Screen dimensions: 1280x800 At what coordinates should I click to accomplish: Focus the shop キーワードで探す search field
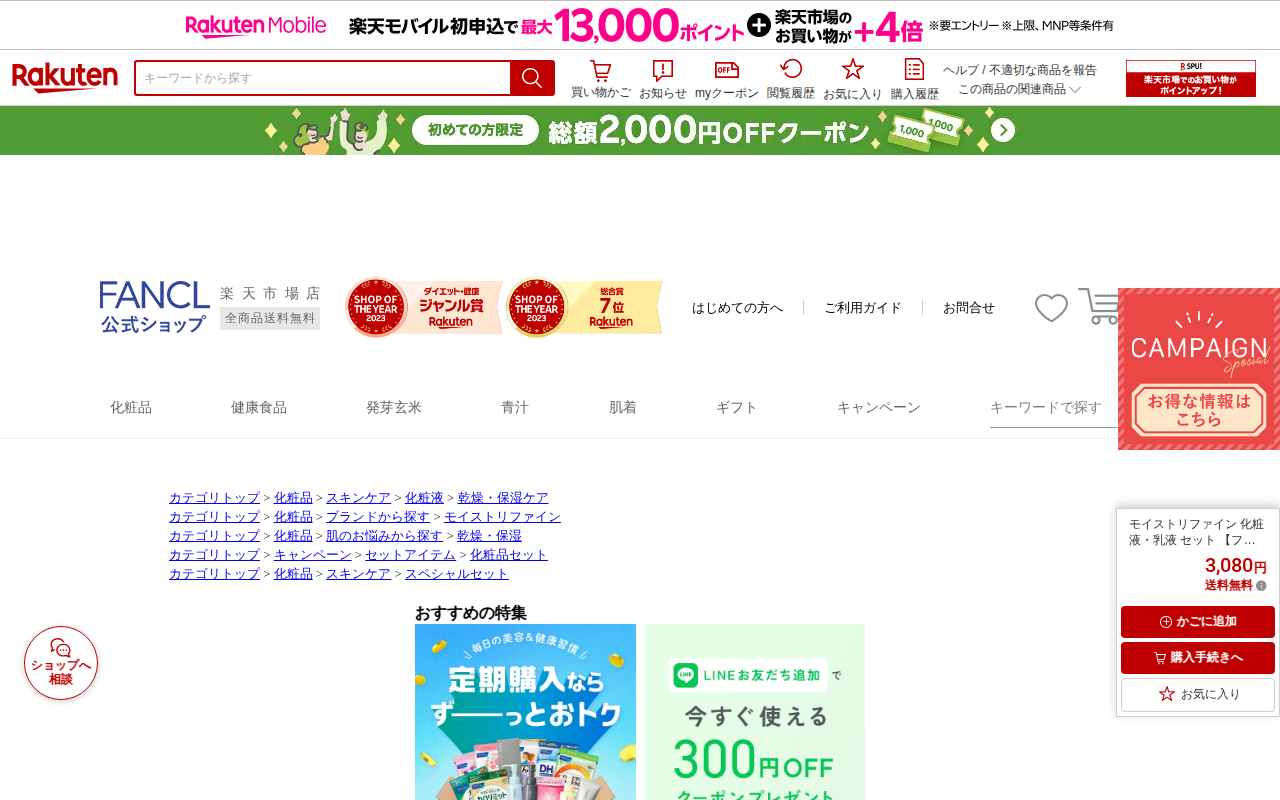(x=1054, y=408)
